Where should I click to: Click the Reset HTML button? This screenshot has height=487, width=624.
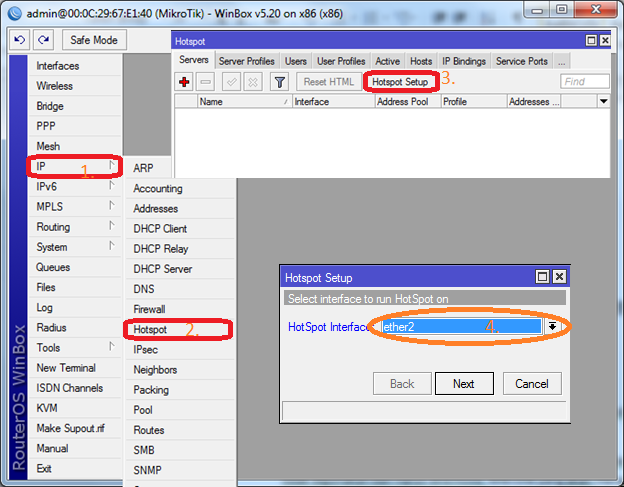click(x=329, y=82)
